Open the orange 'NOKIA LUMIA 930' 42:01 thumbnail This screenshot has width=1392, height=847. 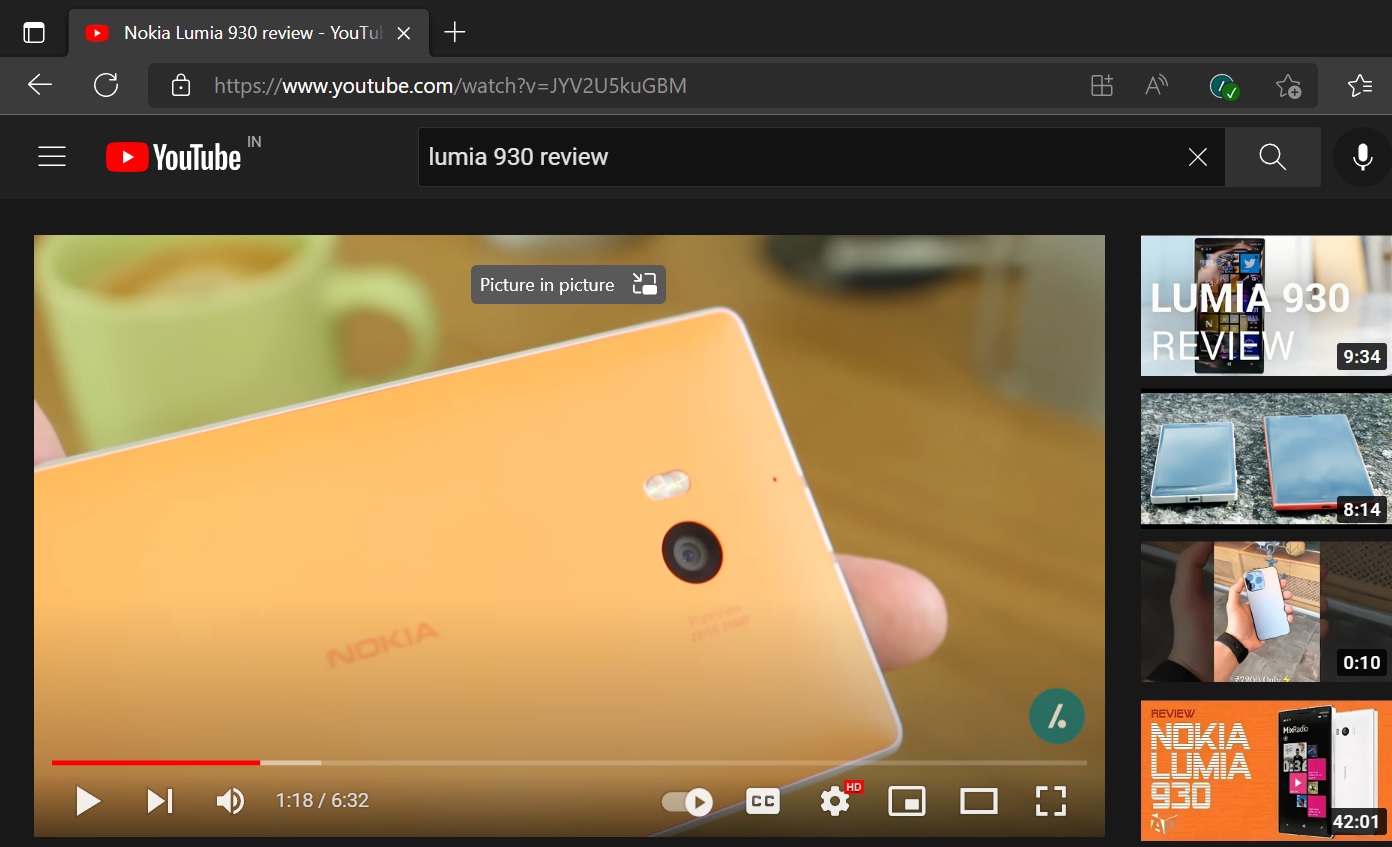point(1266,771)
